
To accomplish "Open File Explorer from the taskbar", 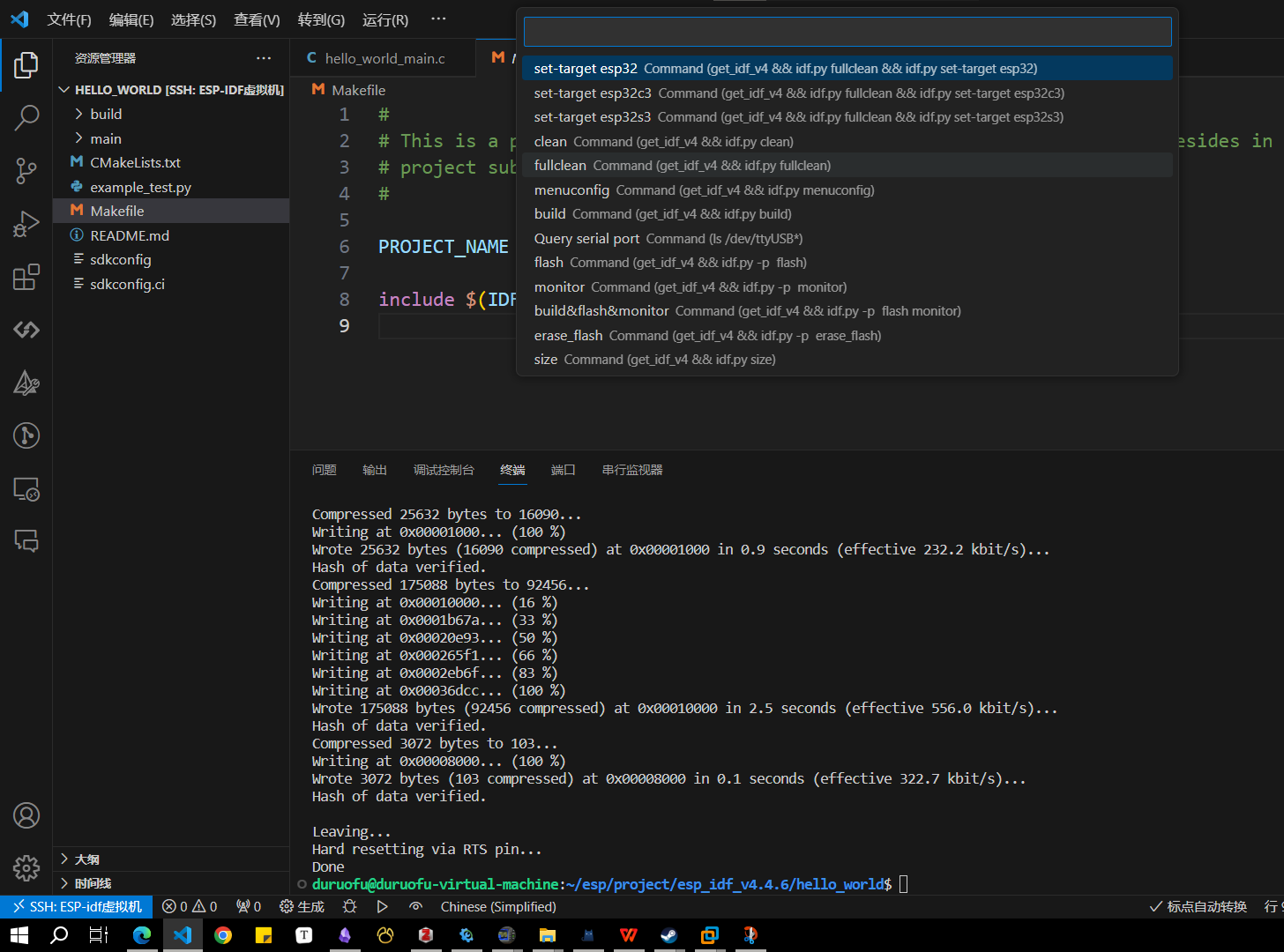I will point(548,935).
